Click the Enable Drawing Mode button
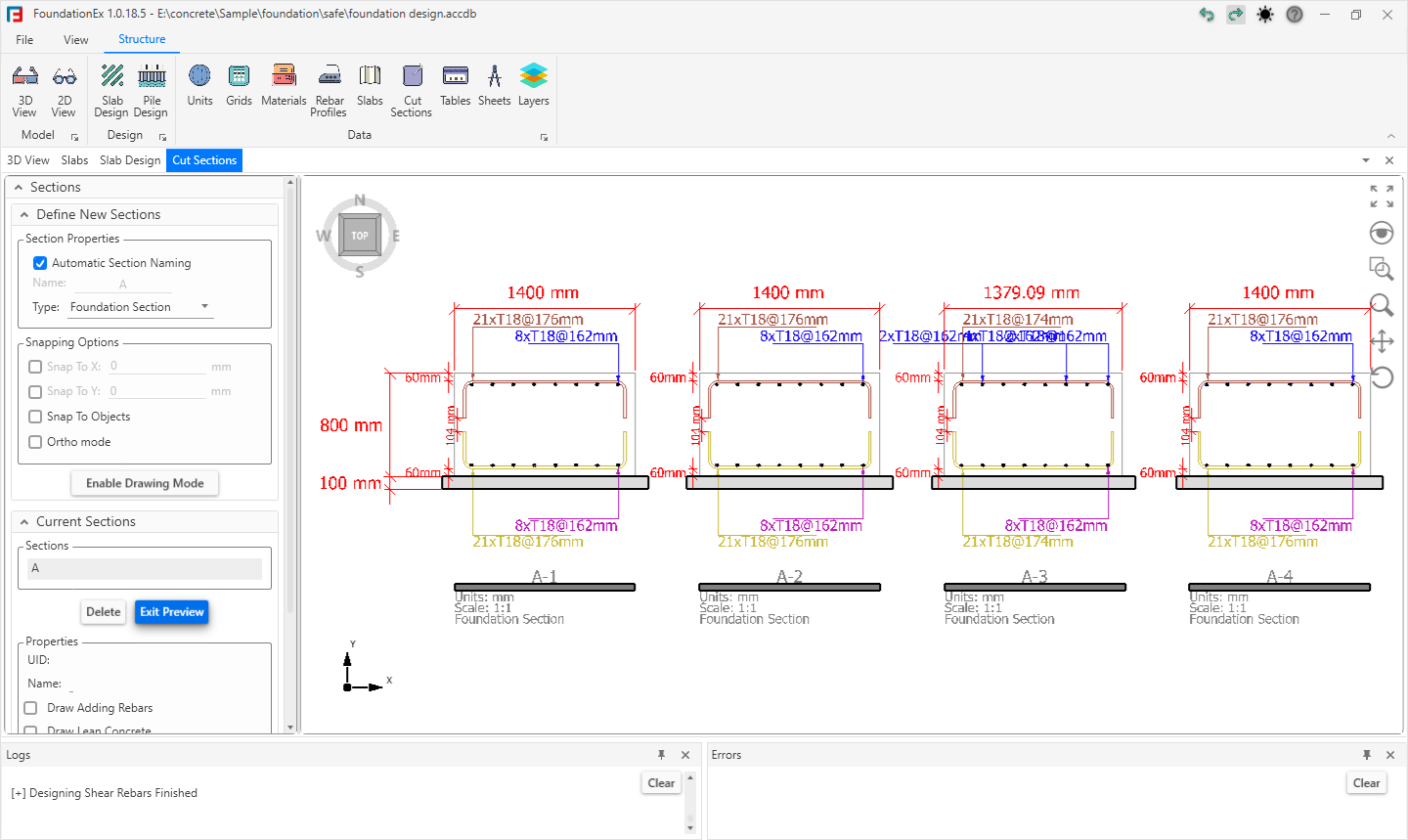The height and width of the screenshot is (840, 1408). pyautogui.click(x=145, y=483)
